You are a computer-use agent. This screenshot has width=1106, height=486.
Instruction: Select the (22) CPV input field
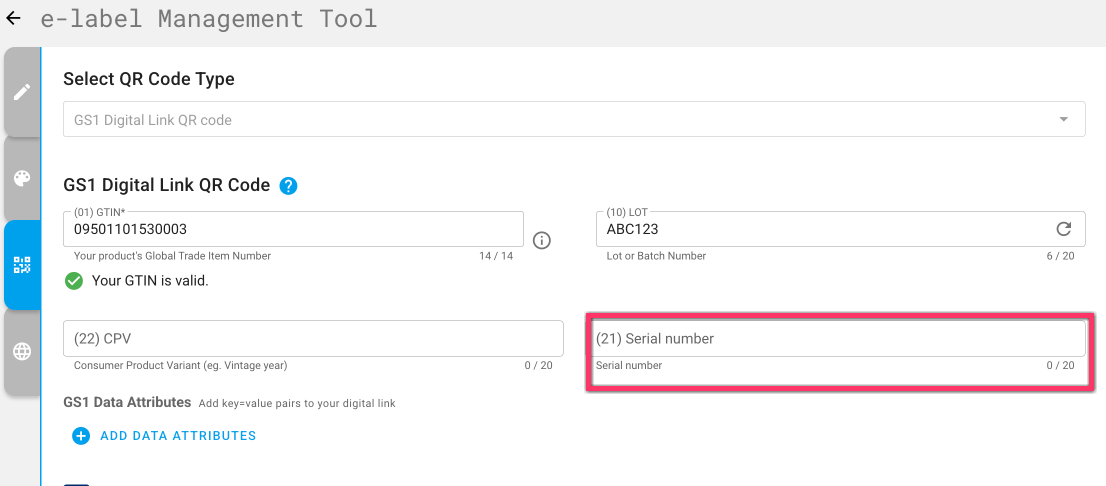click(x=313, y=339)
